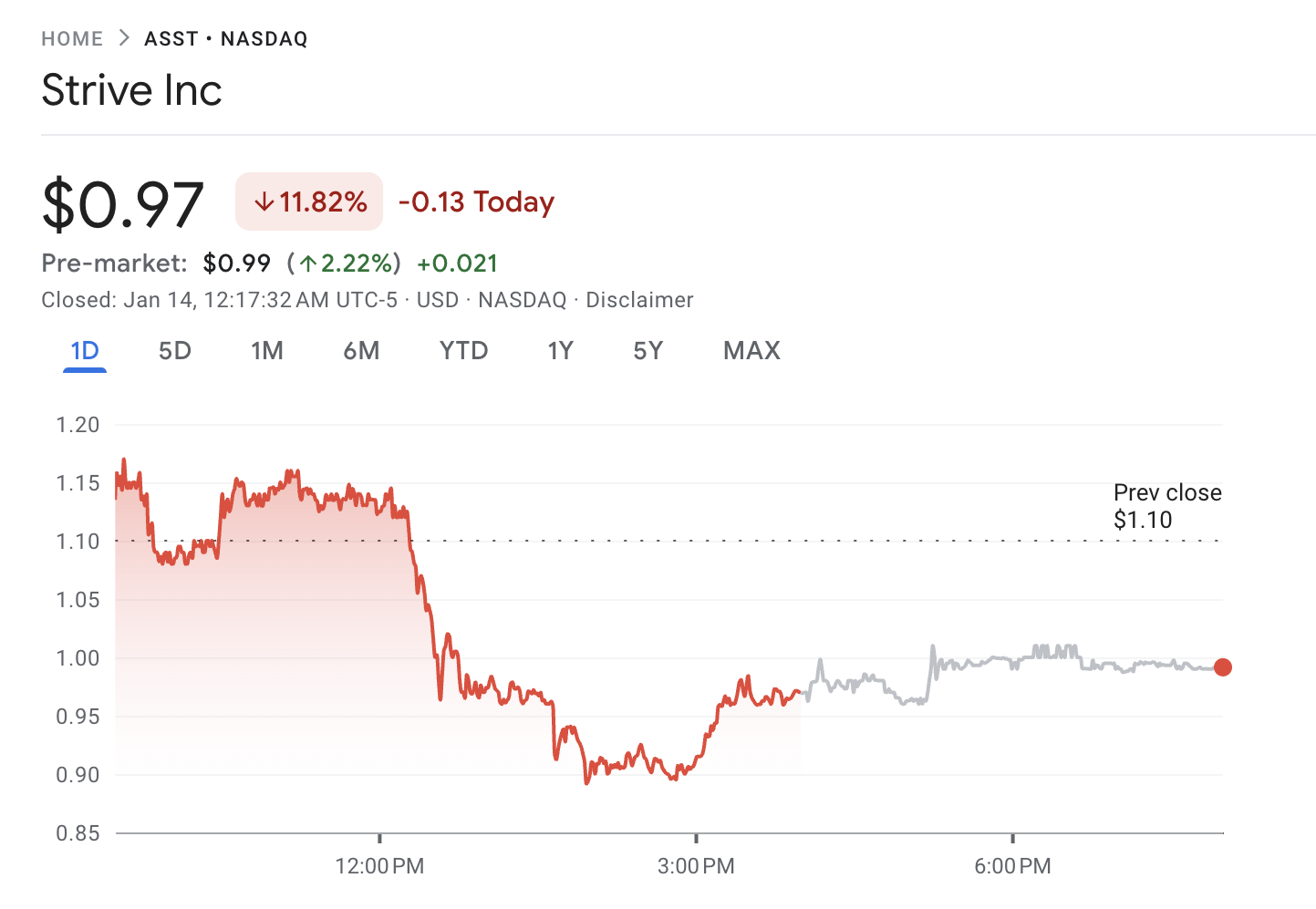The width and height of the screenshot is (1316, 909).
Task: Select the MAX range tab
Action: click(x=751, y=351)
